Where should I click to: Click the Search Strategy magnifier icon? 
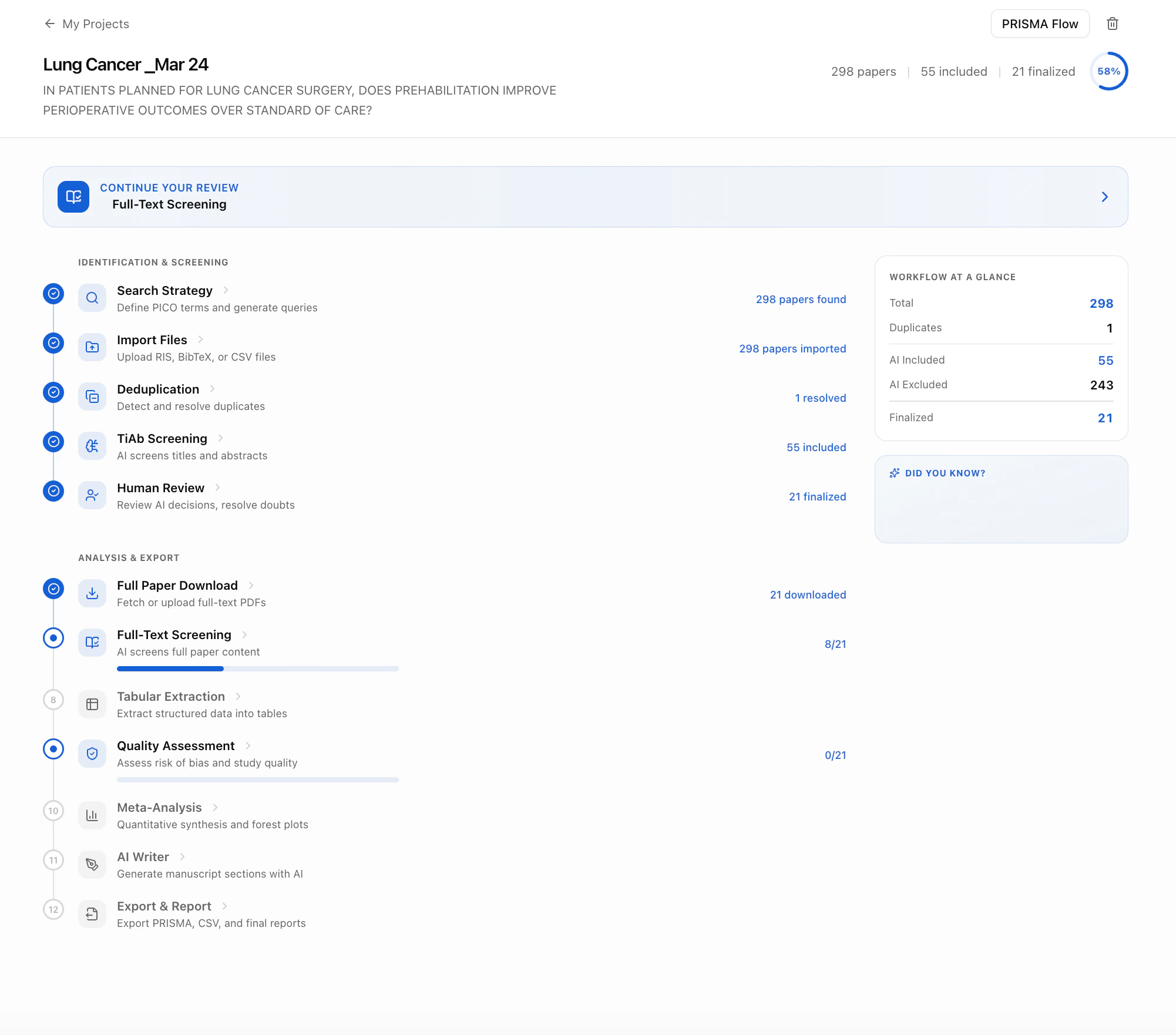(92, 298)
